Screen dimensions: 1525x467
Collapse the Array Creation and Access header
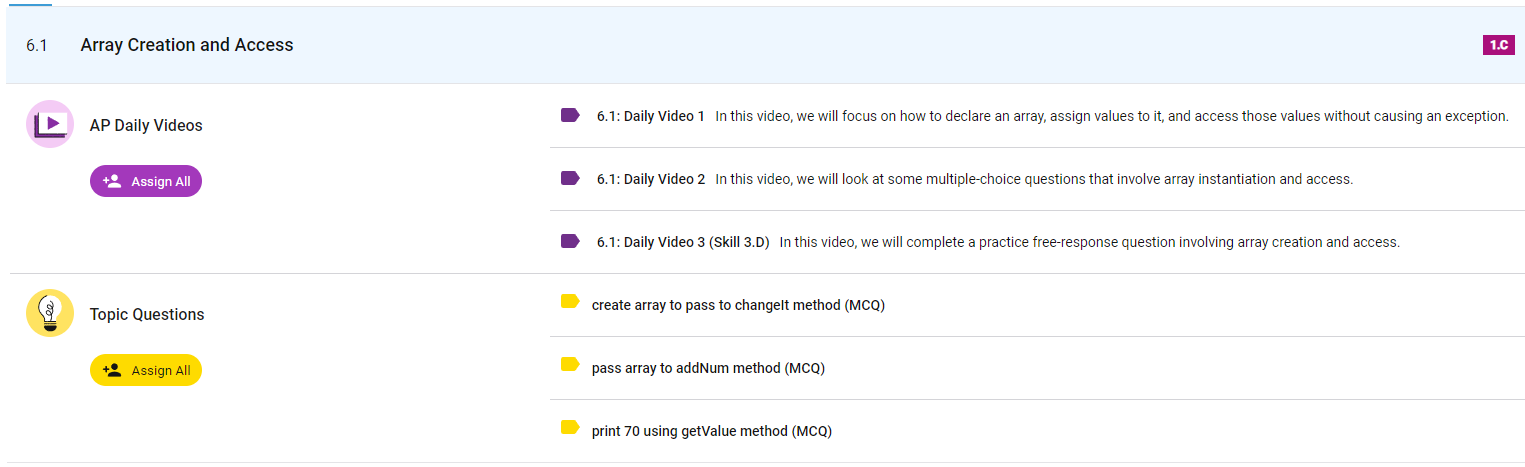pyautogui.click(x=187, y=45)
